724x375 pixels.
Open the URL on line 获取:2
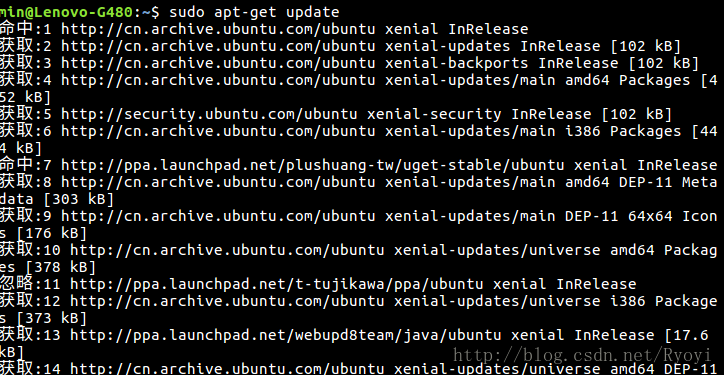pyautogui.click(x=218, y=46)
